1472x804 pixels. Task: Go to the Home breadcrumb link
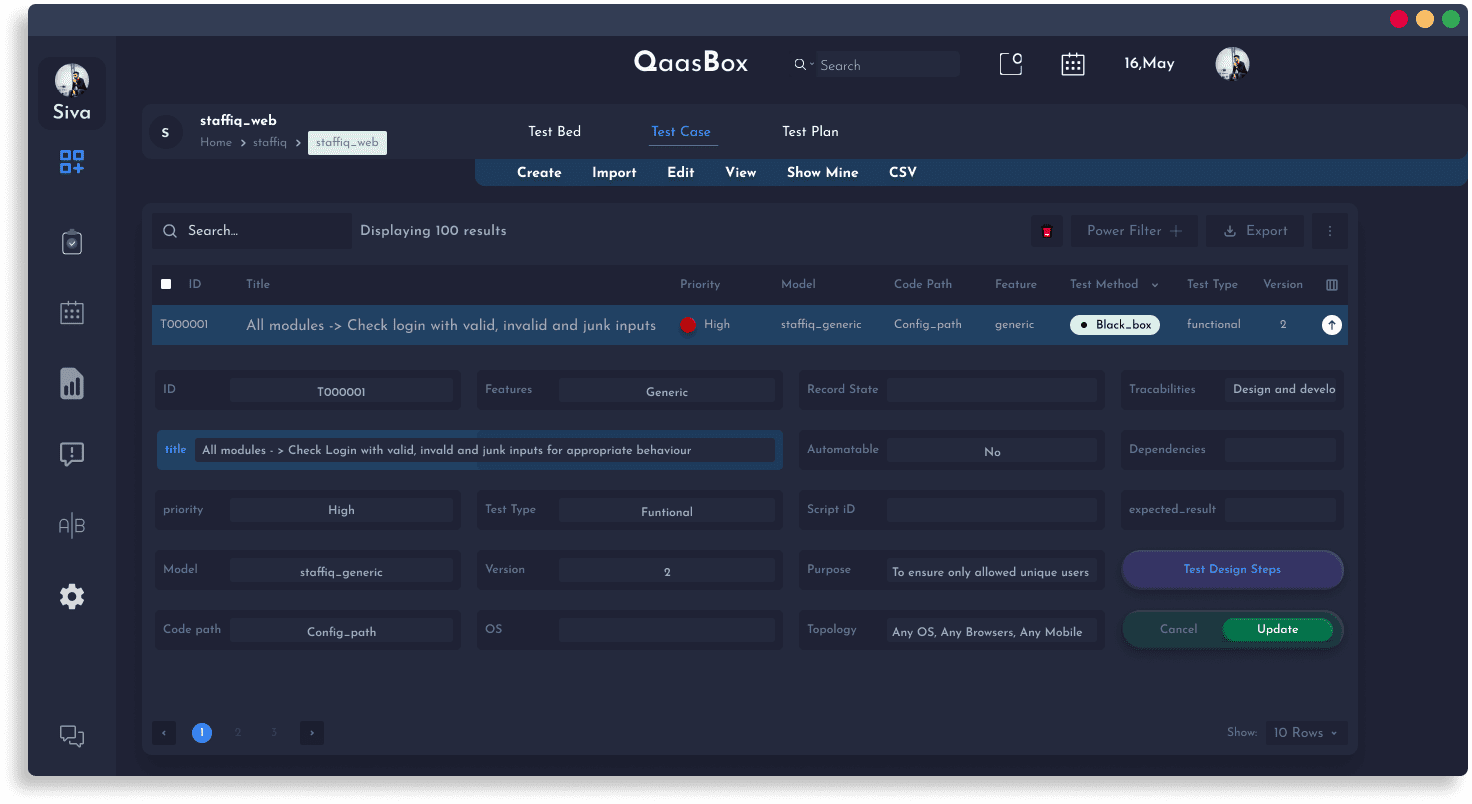(x=216, y=143)
